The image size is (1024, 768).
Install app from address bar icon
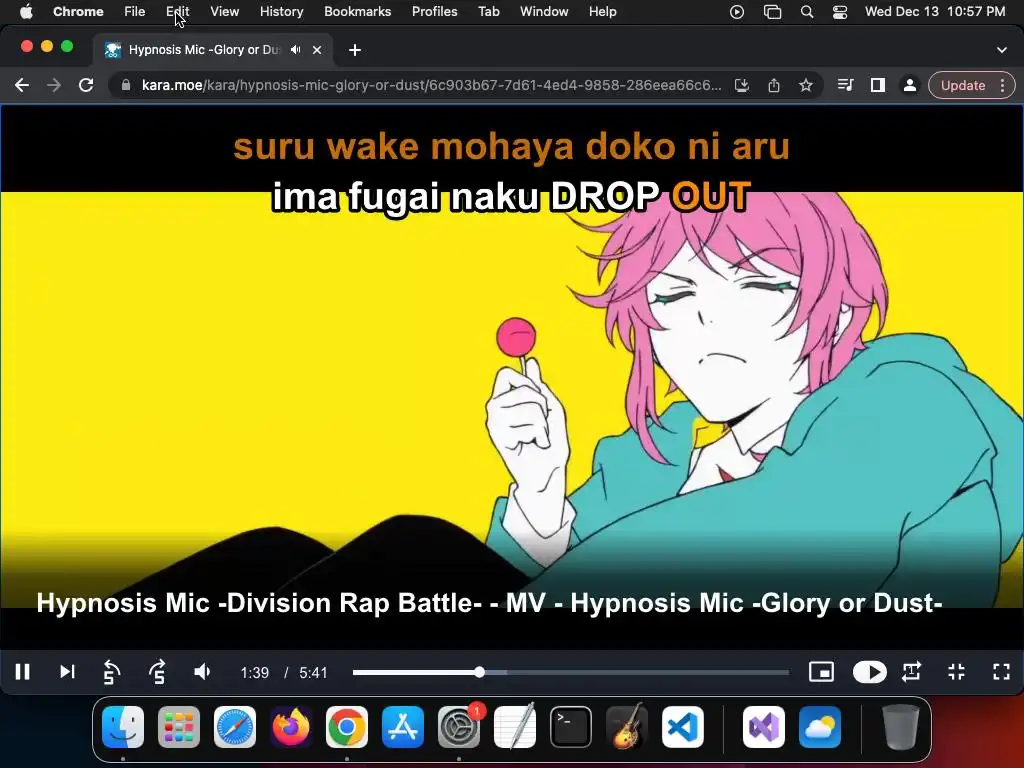[742, 86]
